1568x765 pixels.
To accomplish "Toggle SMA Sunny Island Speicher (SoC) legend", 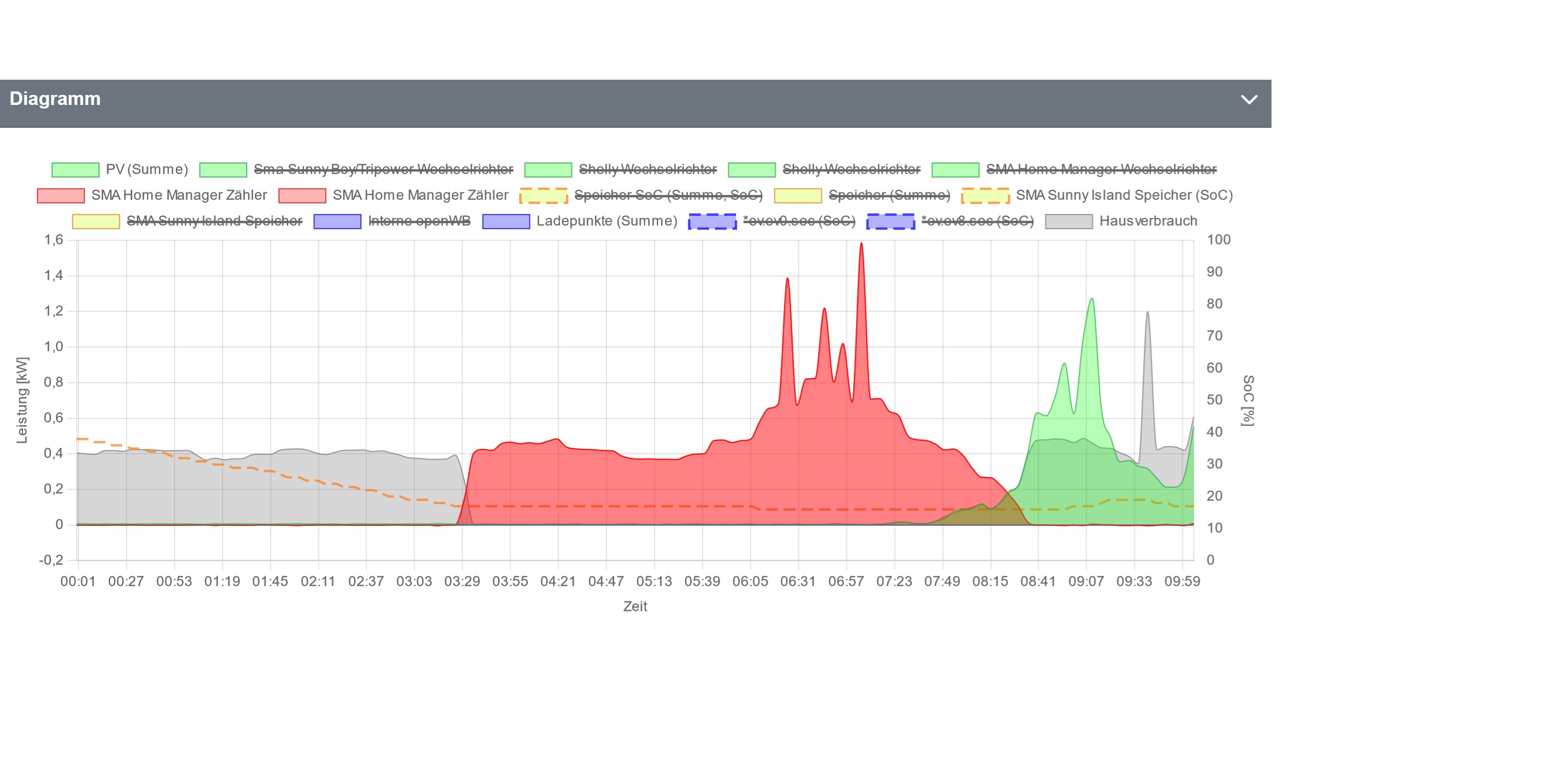I will (1124, 195).
